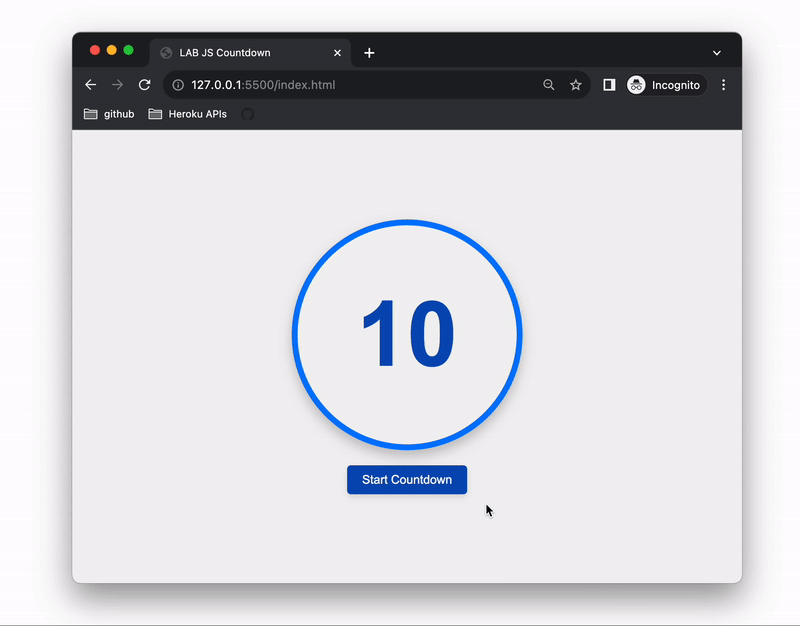Viewport: 800px width, 626px height.
Task: Open the Chrome three-dot menu
Action: pyautogui.click(x=723, y=85)
